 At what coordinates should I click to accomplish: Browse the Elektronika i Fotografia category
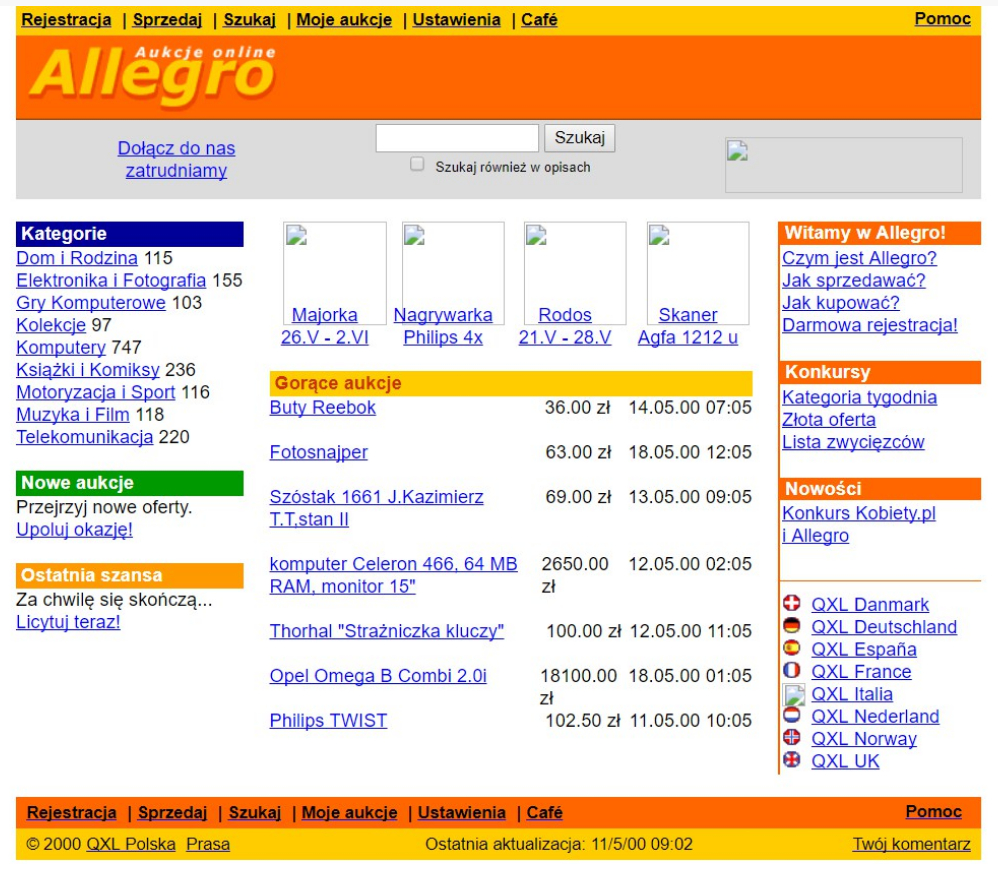coord(111,280)
